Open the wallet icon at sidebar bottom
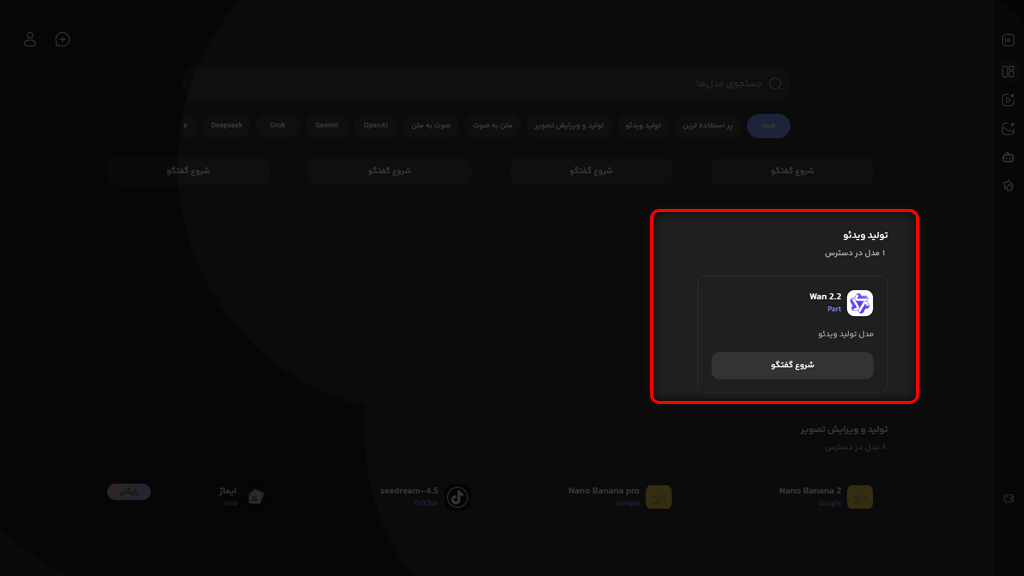Screen dimensions: 1024x576 (x=1008, y=498)
